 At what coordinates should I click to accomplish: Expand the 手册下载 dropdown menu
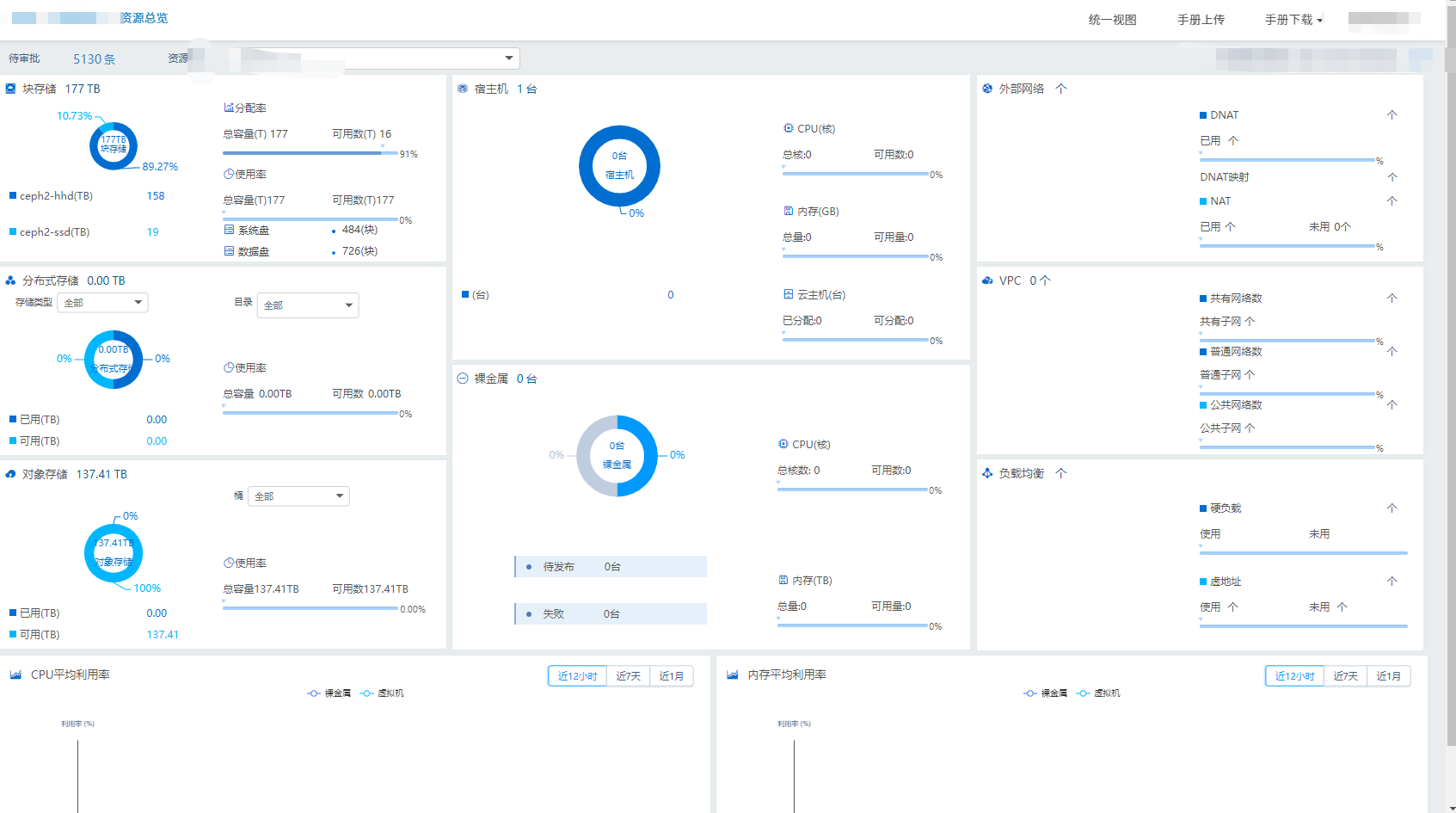pos(1293,20)
